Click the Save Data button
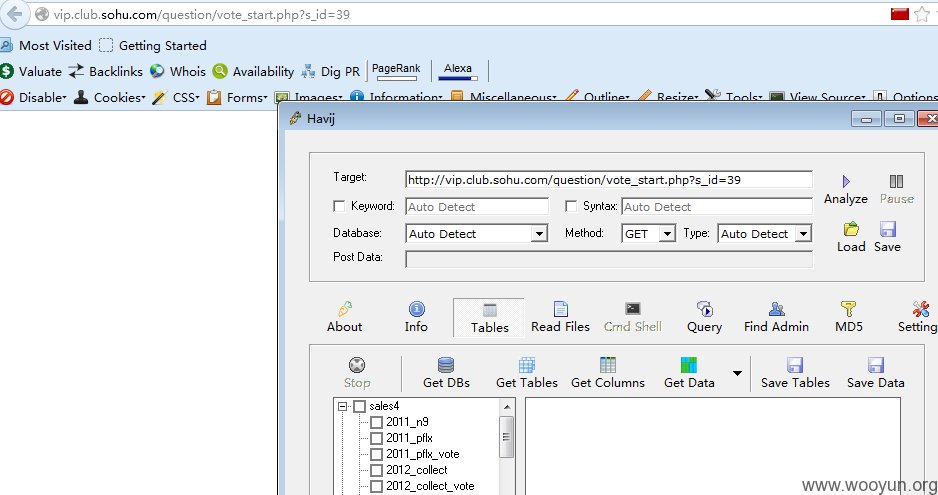The width and height of the screenshot is (938, 495). click(876, 373)
